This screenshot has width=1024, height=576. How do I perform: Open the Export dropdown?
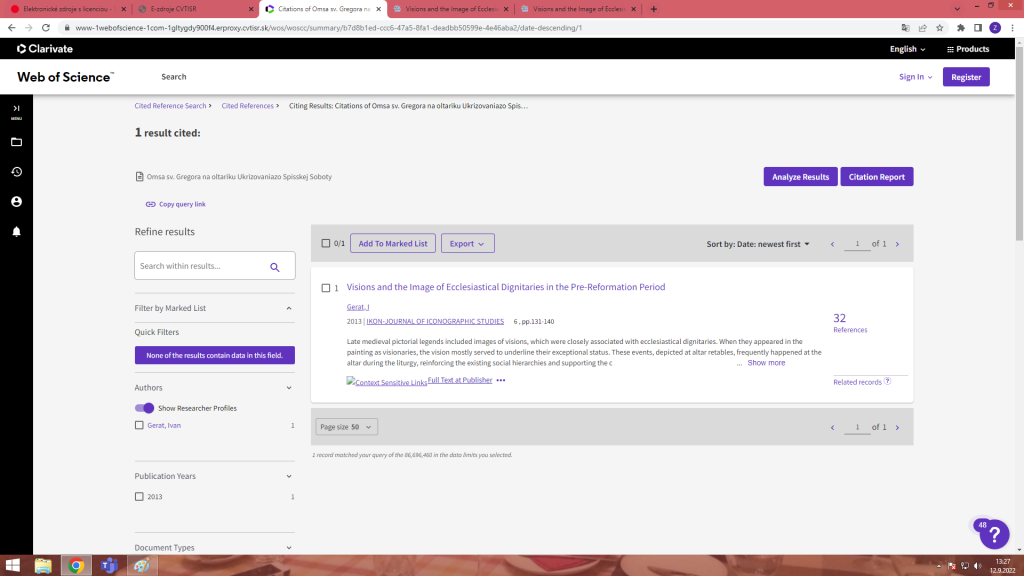coord(468,244)
